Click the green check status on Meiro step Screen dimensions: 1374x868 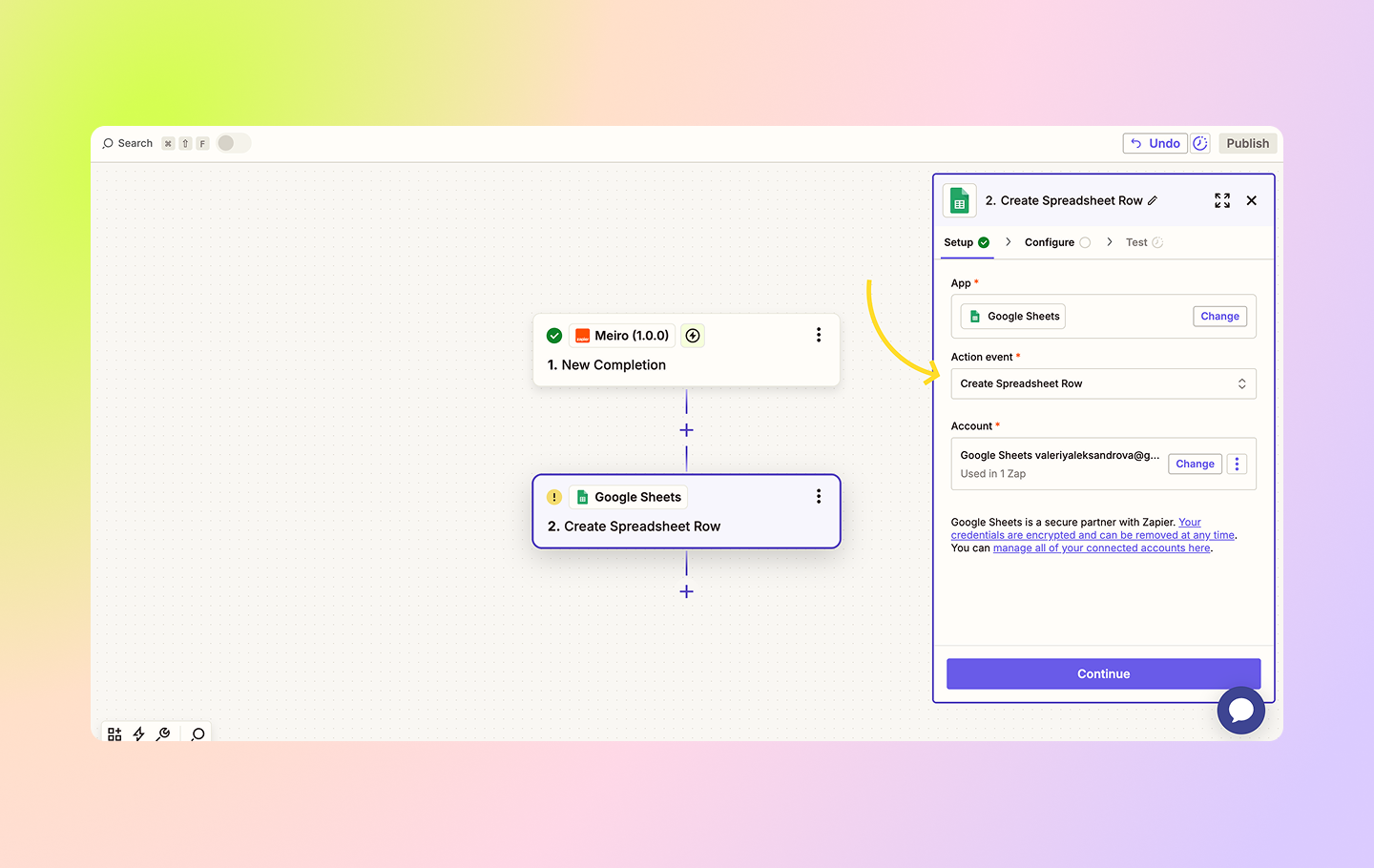[x=554, y=336]
